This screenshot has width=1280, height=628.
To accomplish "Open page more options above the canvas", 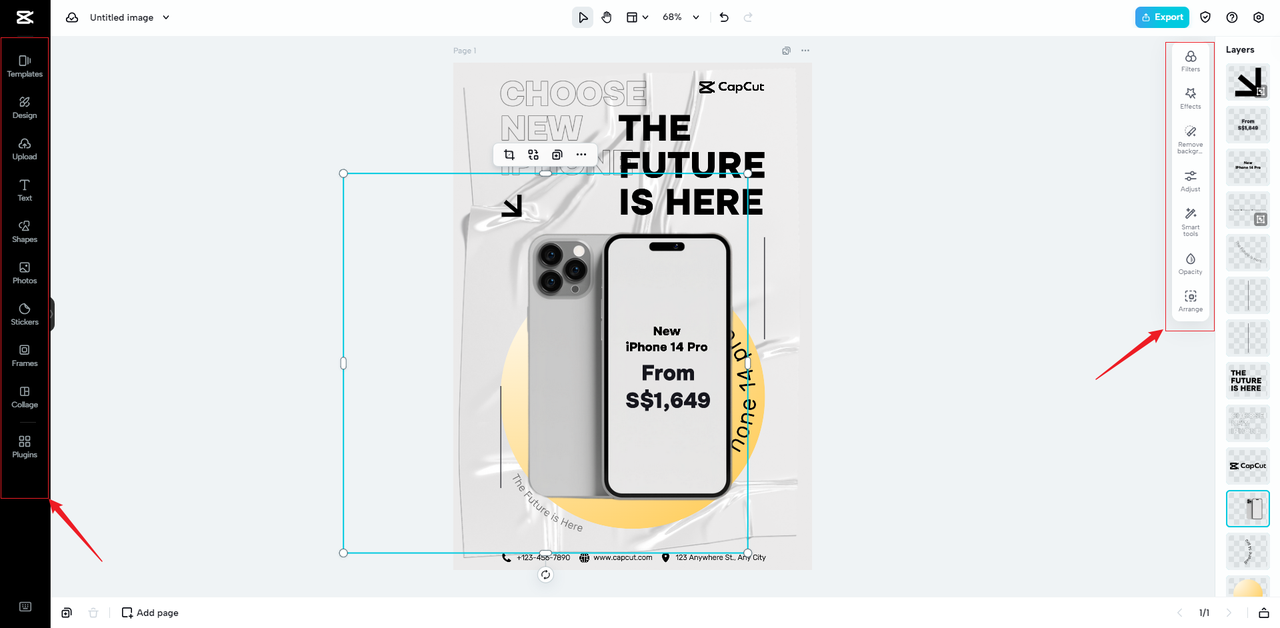I will pos(805,50).
